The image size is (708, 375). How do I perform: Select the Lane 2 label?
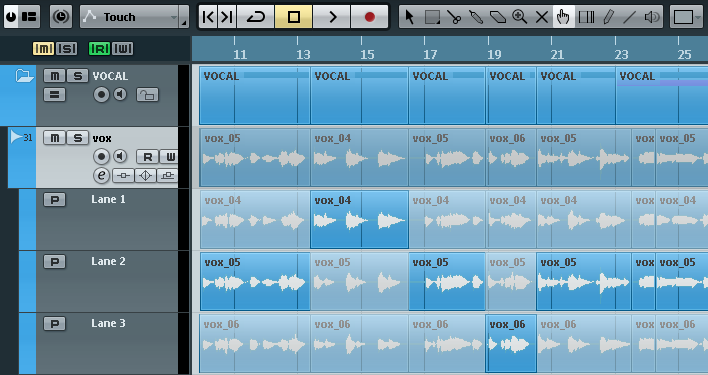(108, 261)
